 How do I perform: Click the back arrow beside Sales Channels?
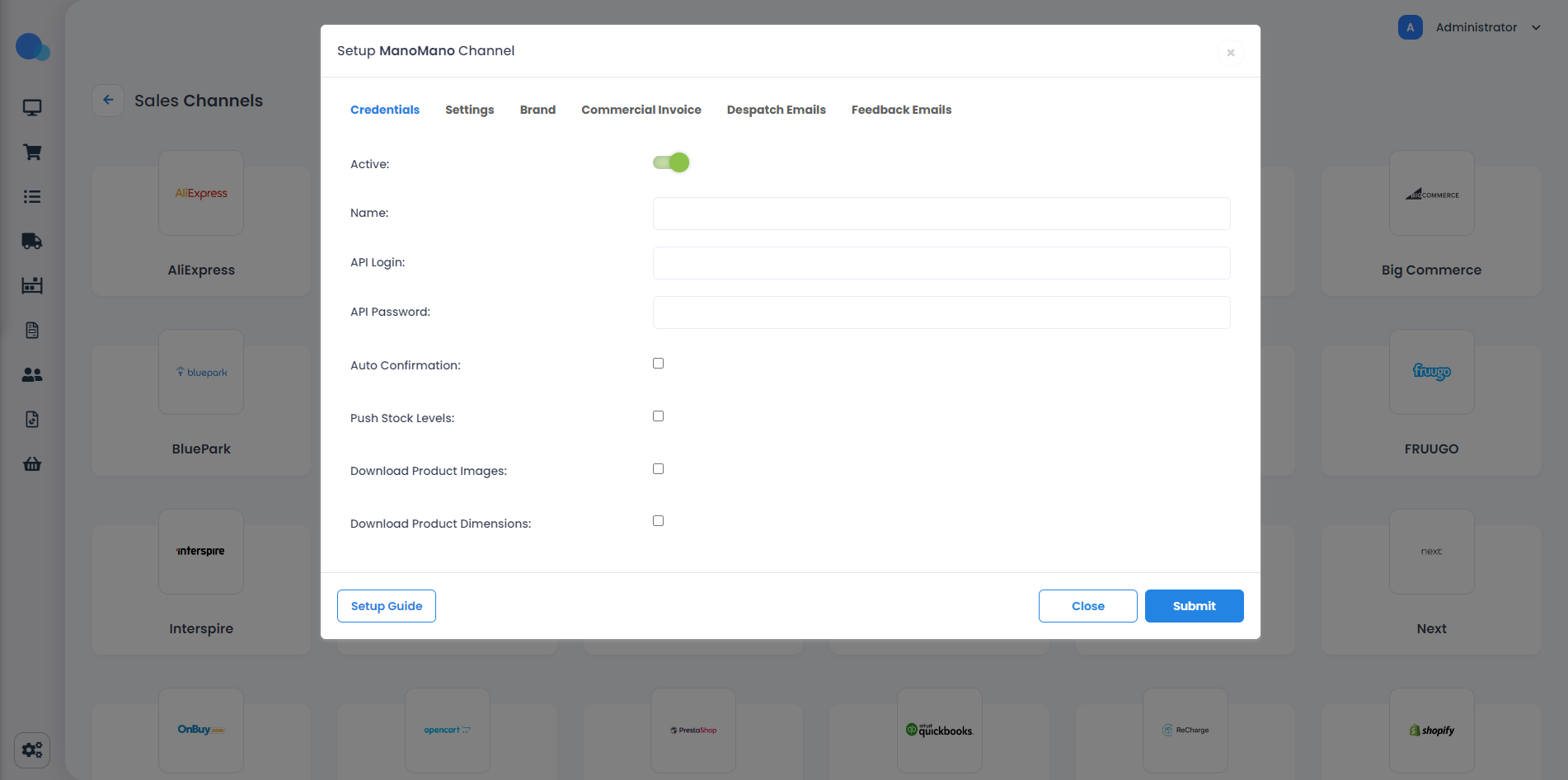point(108,101)
